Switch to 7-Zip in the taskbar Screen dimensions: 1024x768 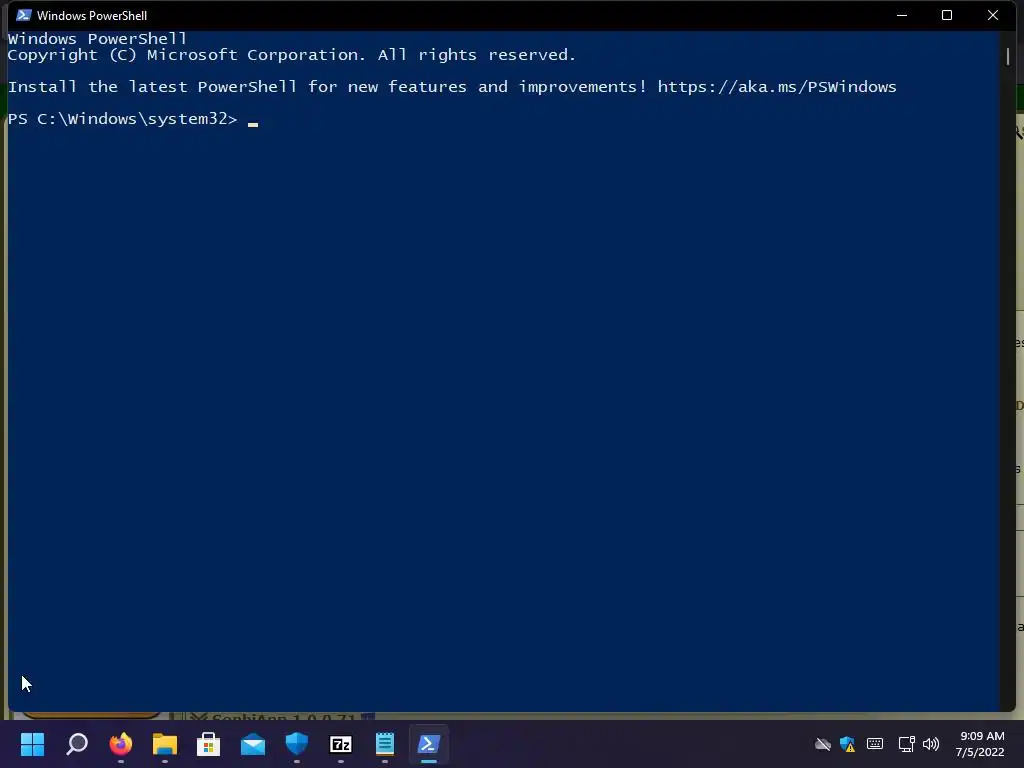[x=341, y=744]
